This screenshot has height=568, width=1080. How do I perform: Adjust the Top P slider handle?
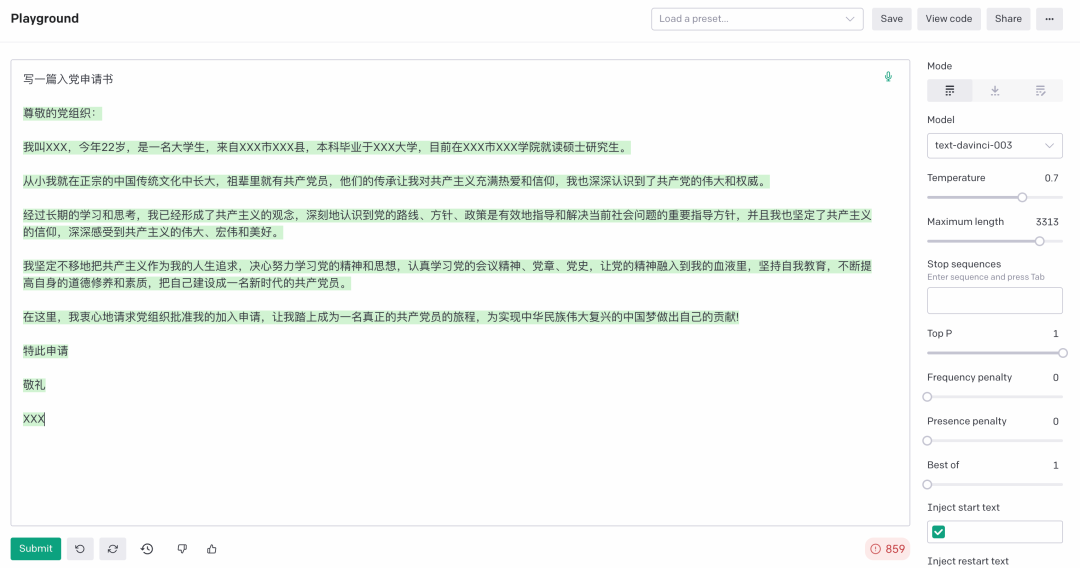[1063, 353]
